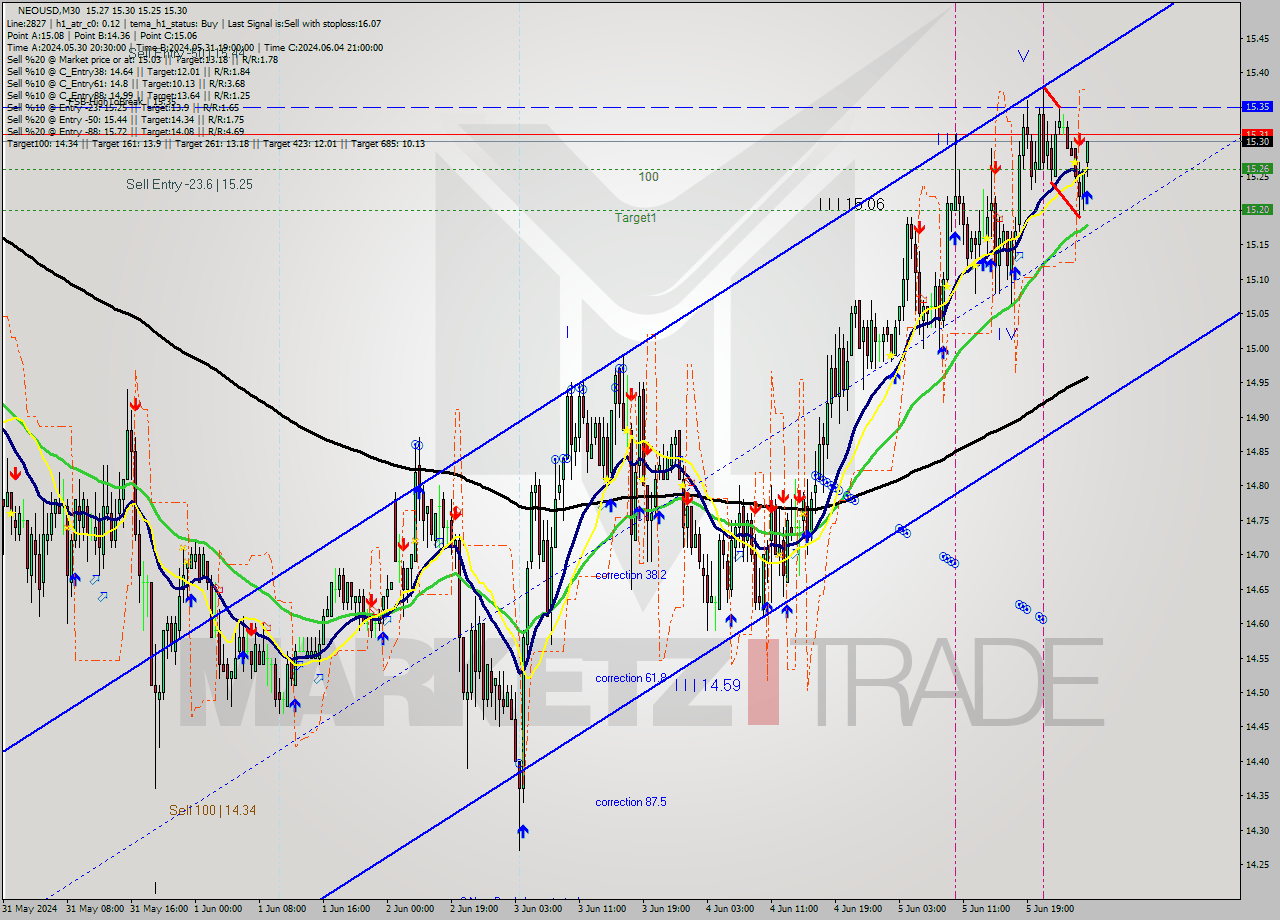Select the 'Sell %20 @ Entry -88: 15.72' line

tap(125, 131)
